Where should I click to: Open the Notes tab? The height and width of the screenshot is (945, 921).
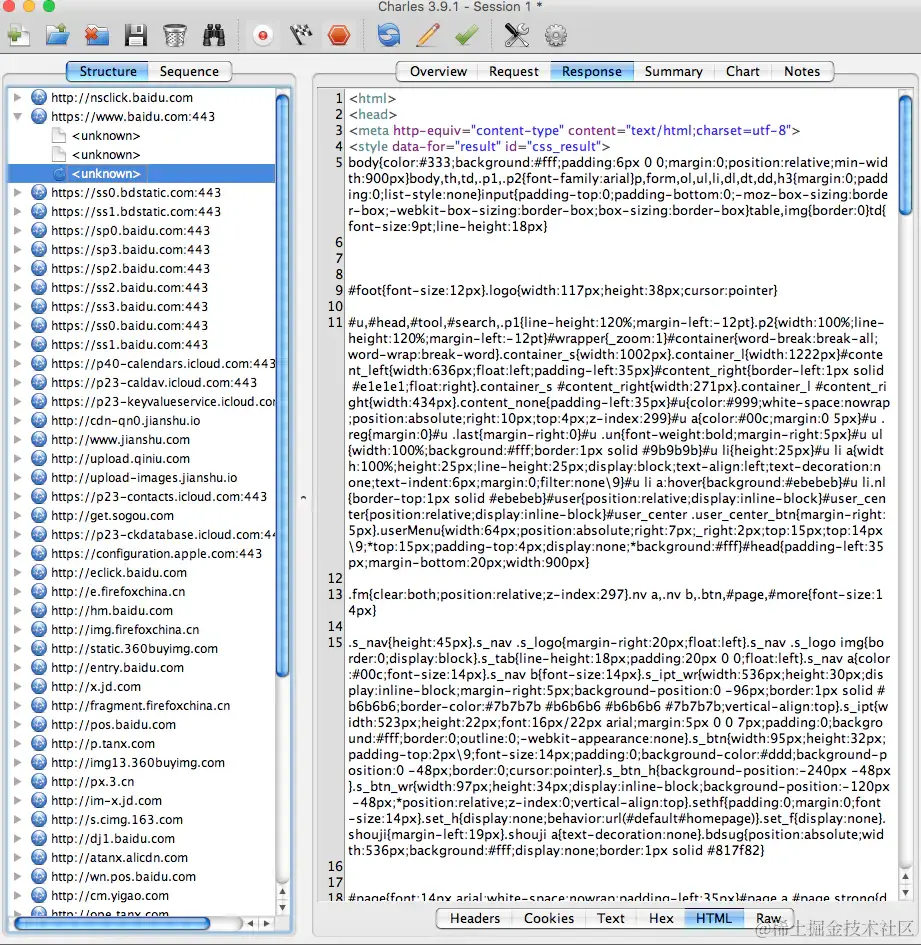point(802,71)
